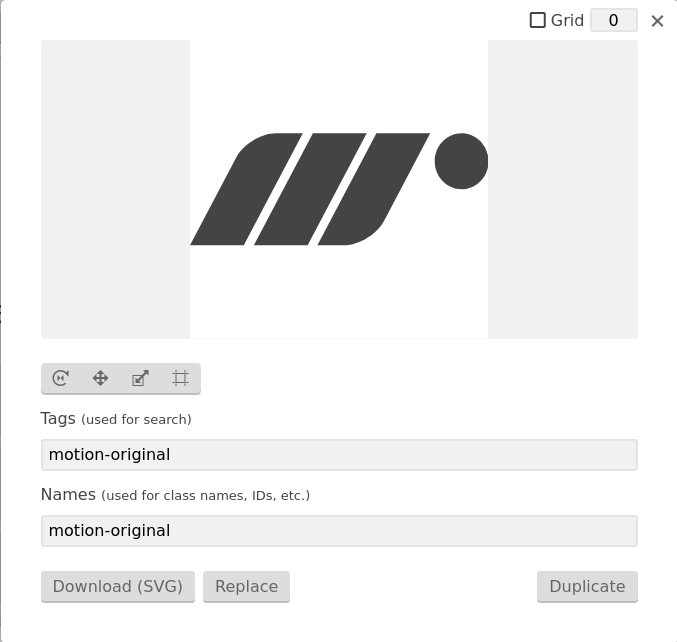Image resolution: width=677 pixels, height=642 pixels.
Task: Click inside the Tags input field
Action: coord(339,455)
